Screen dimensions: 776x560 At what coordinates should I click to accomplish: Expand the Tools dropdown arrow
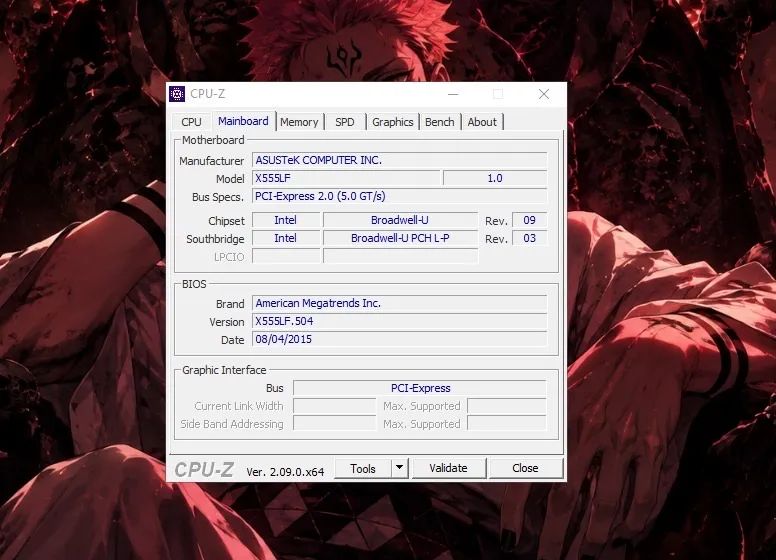399,468
